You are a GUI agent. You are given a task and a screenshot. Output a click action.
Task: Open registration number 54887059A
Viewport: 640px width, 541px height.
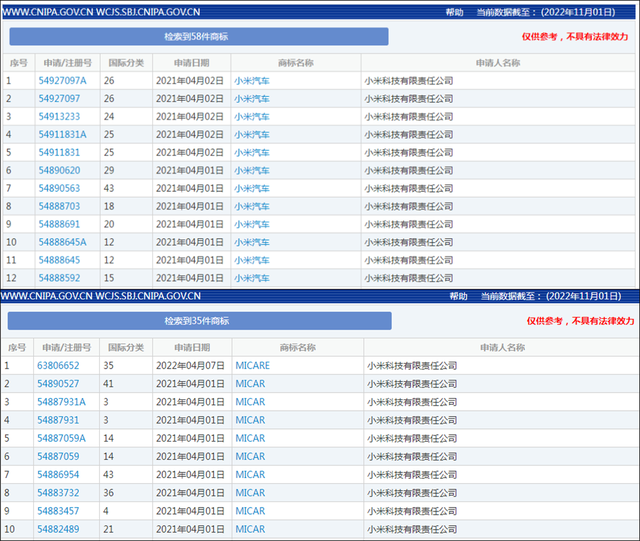point(61,439)
